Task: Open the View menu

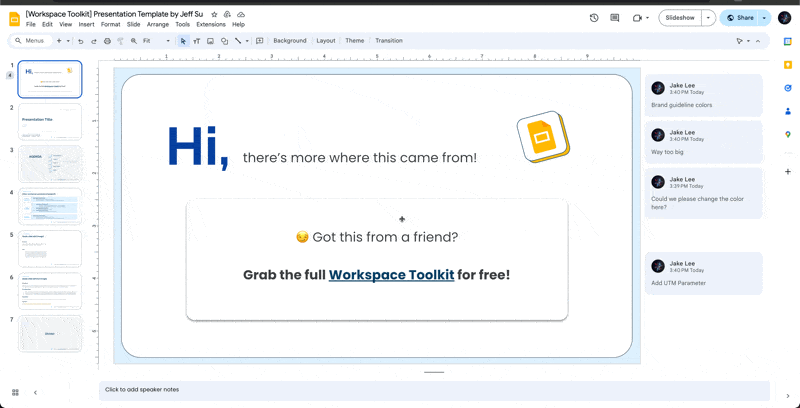Action: pos(65,24)
